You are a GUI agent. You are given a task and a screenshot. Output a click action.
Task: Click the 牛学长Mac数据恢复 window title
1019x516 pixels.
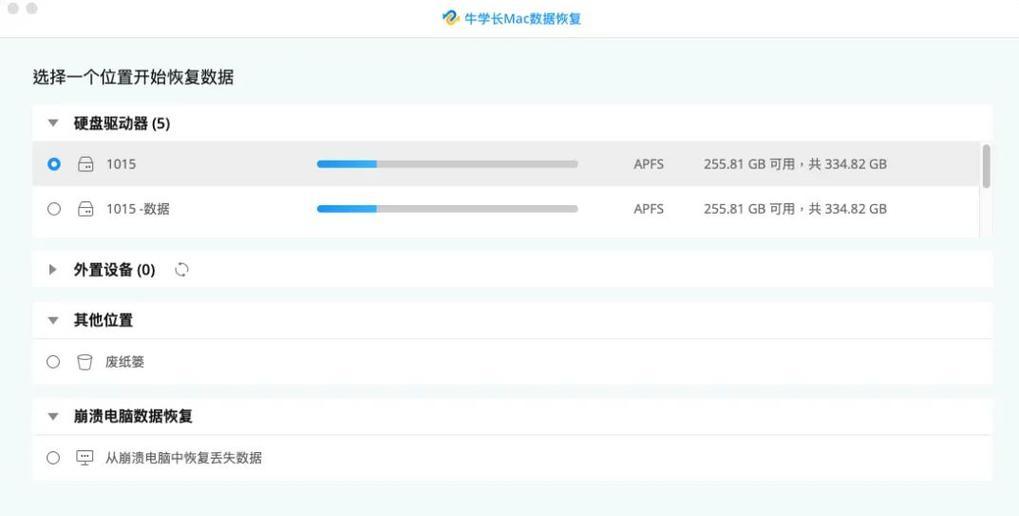pos(522,18)
